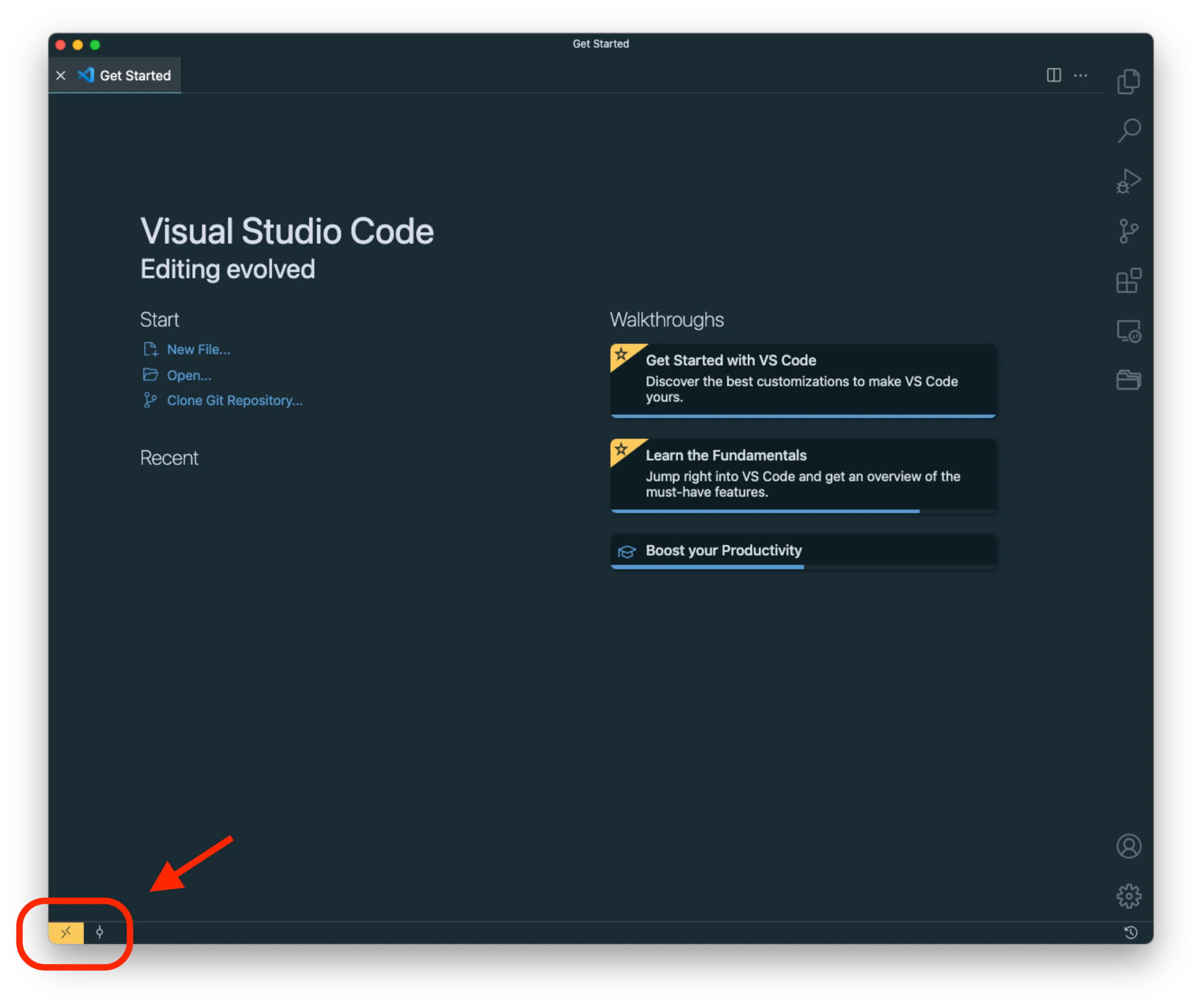Click the VS Code logo on the tab
Viewport: 1202px width, 1008px height.
click(86, 75)
